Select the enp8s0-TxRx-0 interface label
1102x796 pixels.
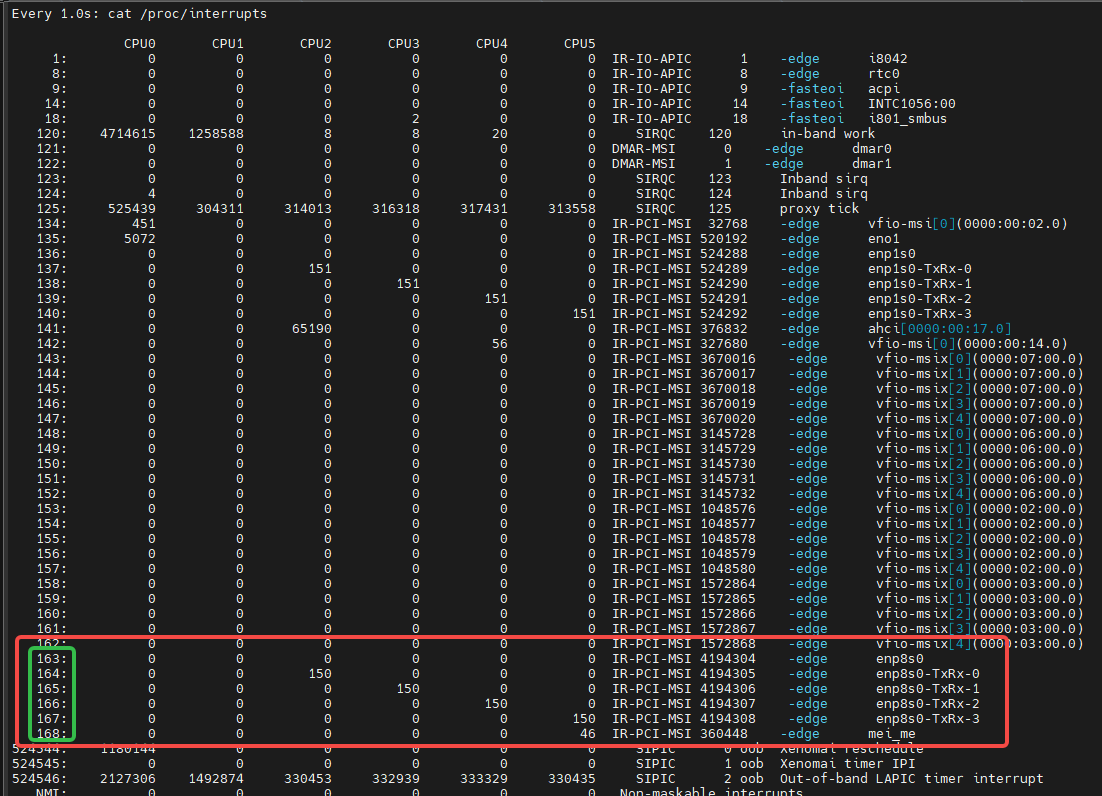pos(927,674)
